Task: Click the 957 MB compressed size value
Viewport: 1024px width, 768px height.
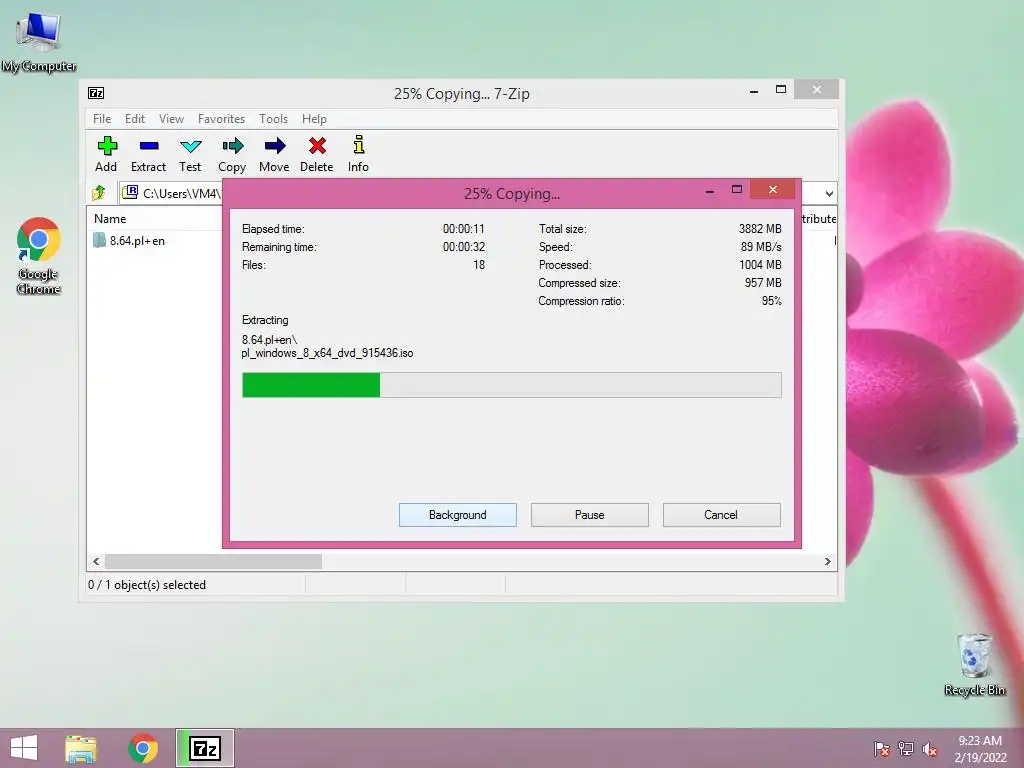Action: (763, 283)
